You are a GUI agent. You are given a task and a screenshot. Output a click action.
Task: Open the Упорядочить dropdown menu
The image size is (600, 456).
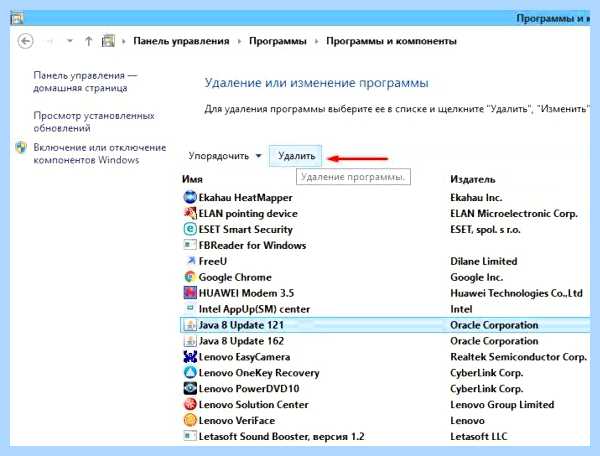click(224, 156)
